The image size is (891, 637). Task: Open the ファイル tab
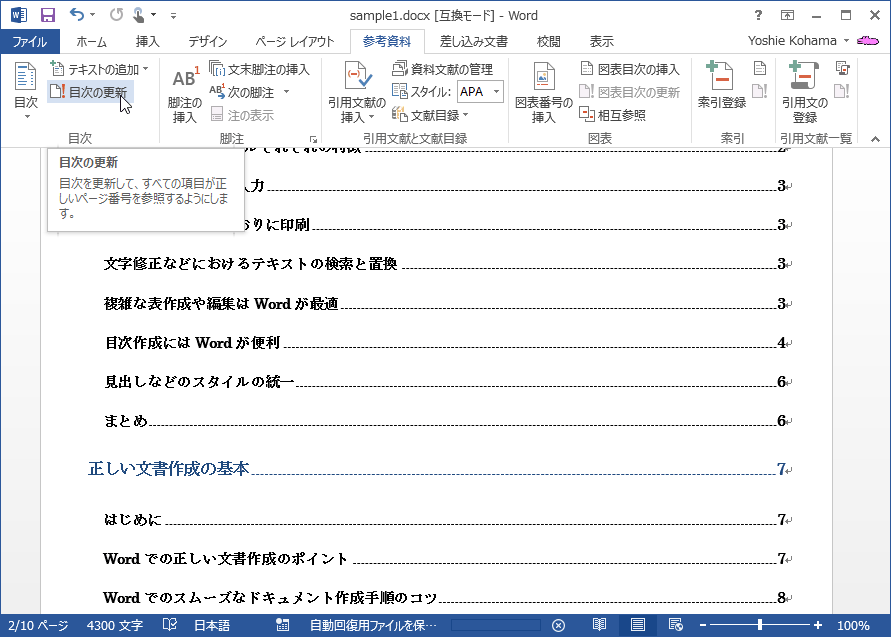coord(30,41)
